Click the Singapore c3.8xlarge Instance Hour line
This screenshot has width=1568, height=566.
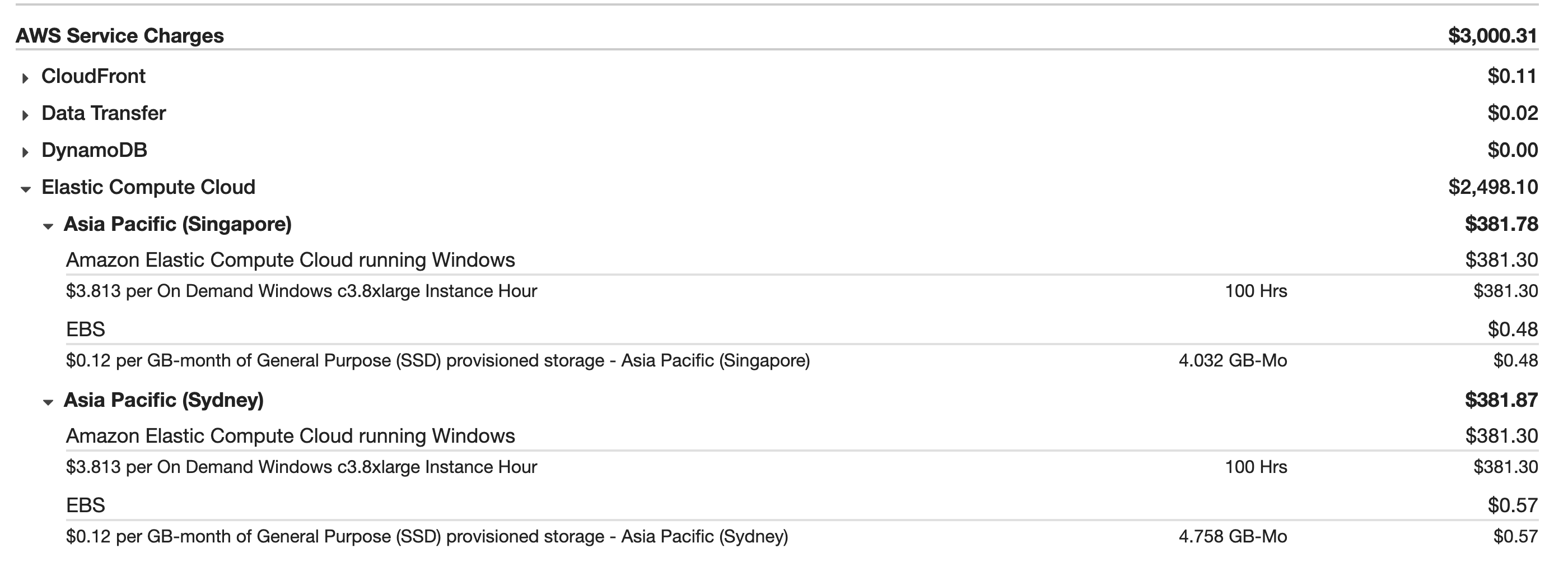[301, 291]
